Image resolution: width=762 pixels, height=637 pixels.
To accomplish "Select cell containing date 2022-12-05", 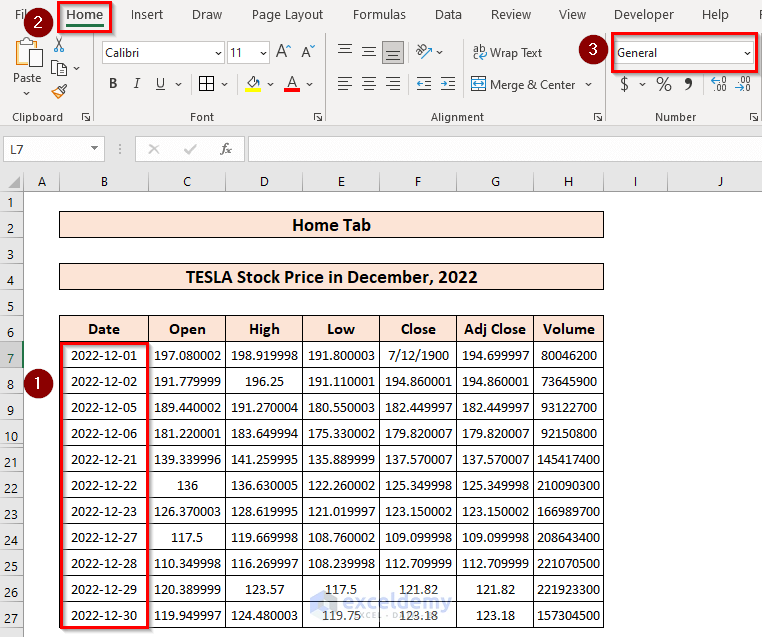I will (x=104, y=407).
